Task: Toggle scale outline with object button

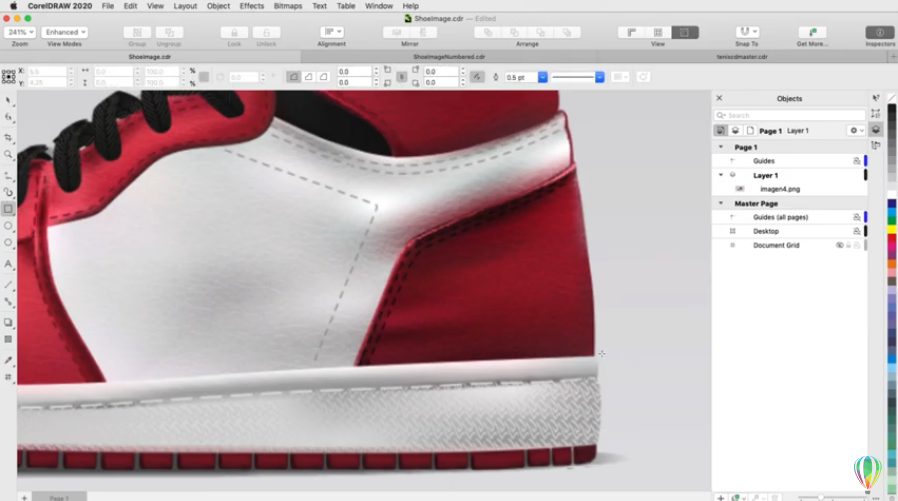Action: [476, 77]
